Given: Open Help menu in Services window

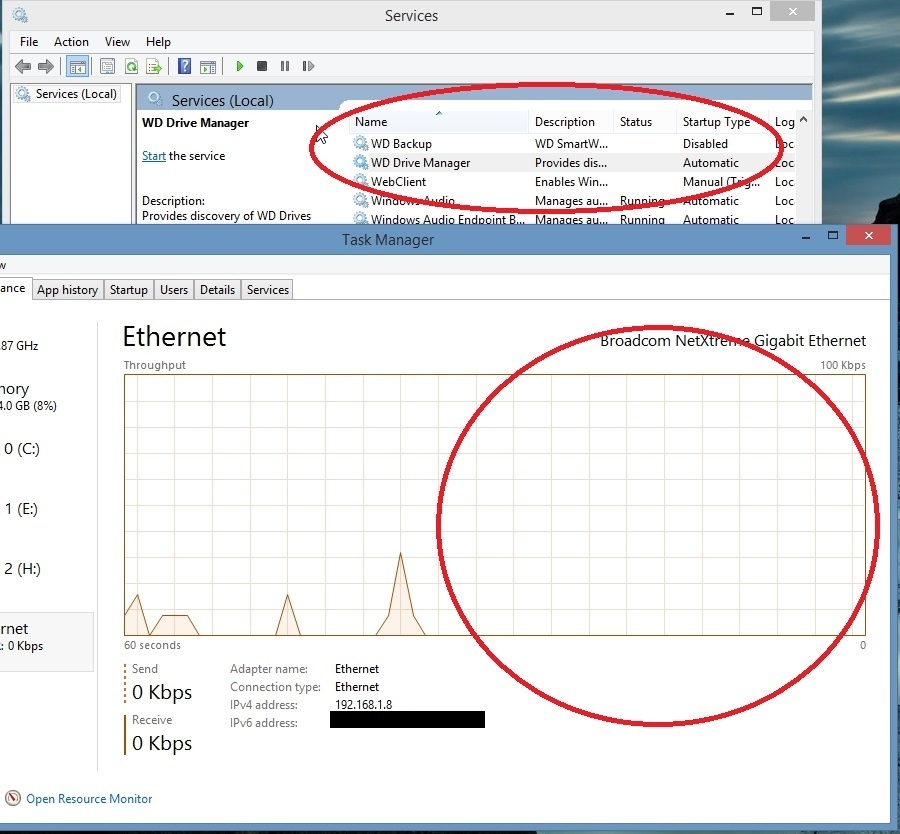Looking at the screenshot, I should click(158, 42).
